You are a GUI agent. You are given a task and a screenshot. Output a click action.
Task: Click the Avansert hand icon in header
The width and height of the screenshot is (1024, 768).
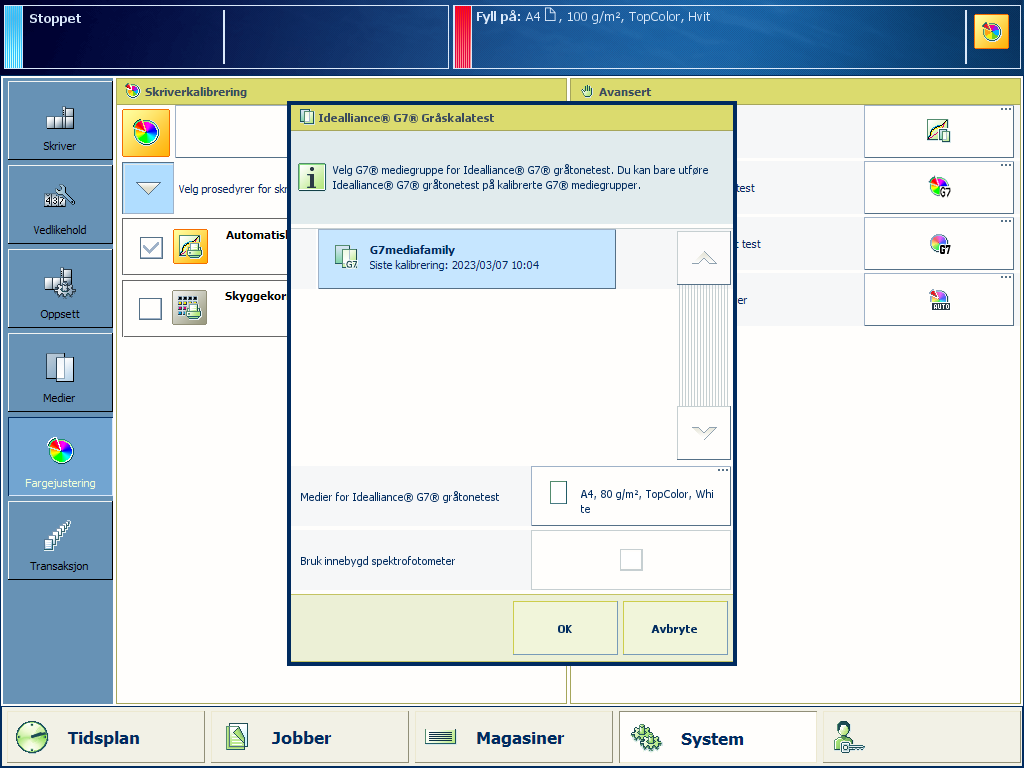(x=587, y=91)
